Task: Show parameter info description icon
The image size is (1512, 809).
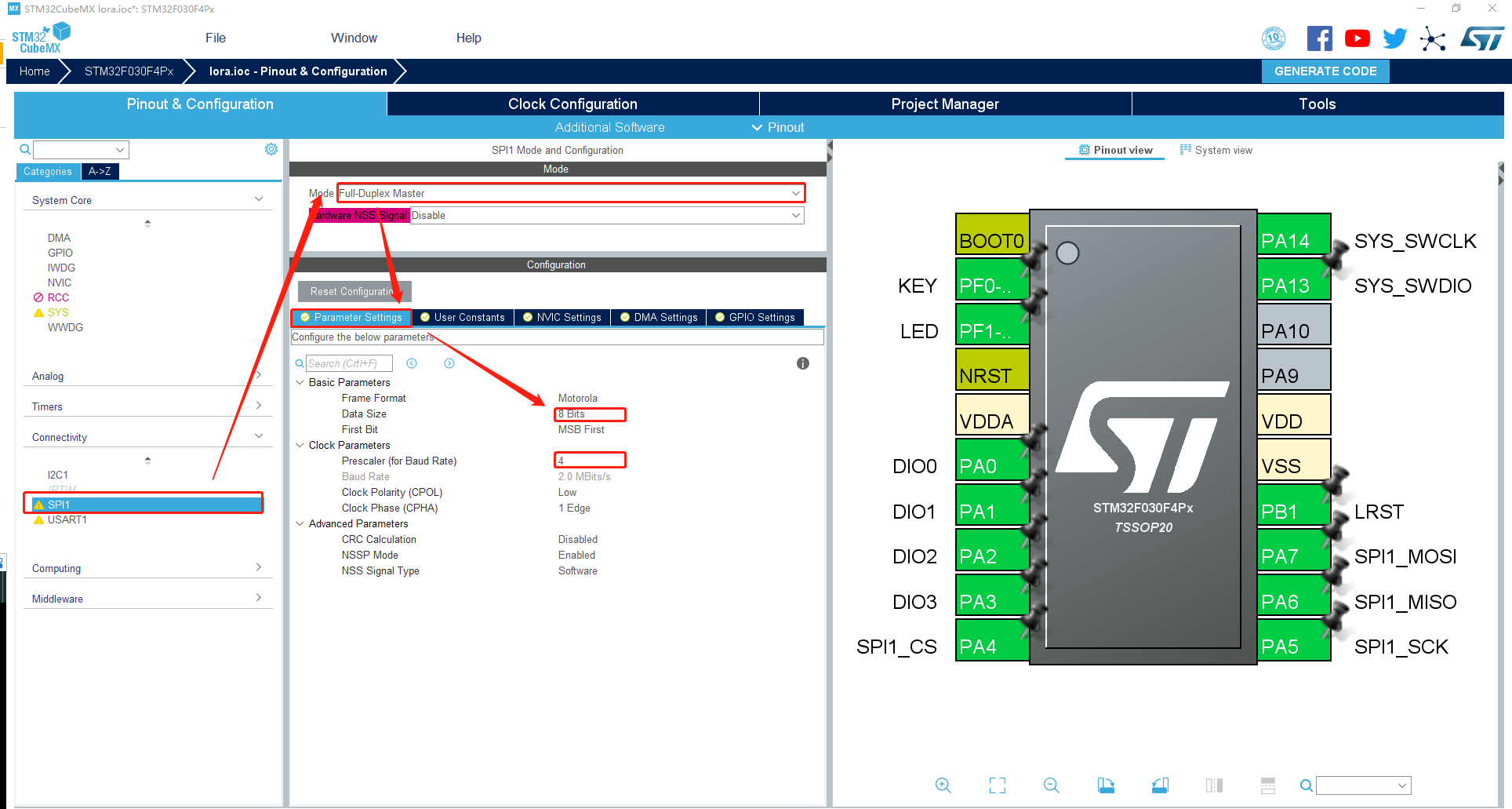Action: pyautogui.click(x=803, y=363)
